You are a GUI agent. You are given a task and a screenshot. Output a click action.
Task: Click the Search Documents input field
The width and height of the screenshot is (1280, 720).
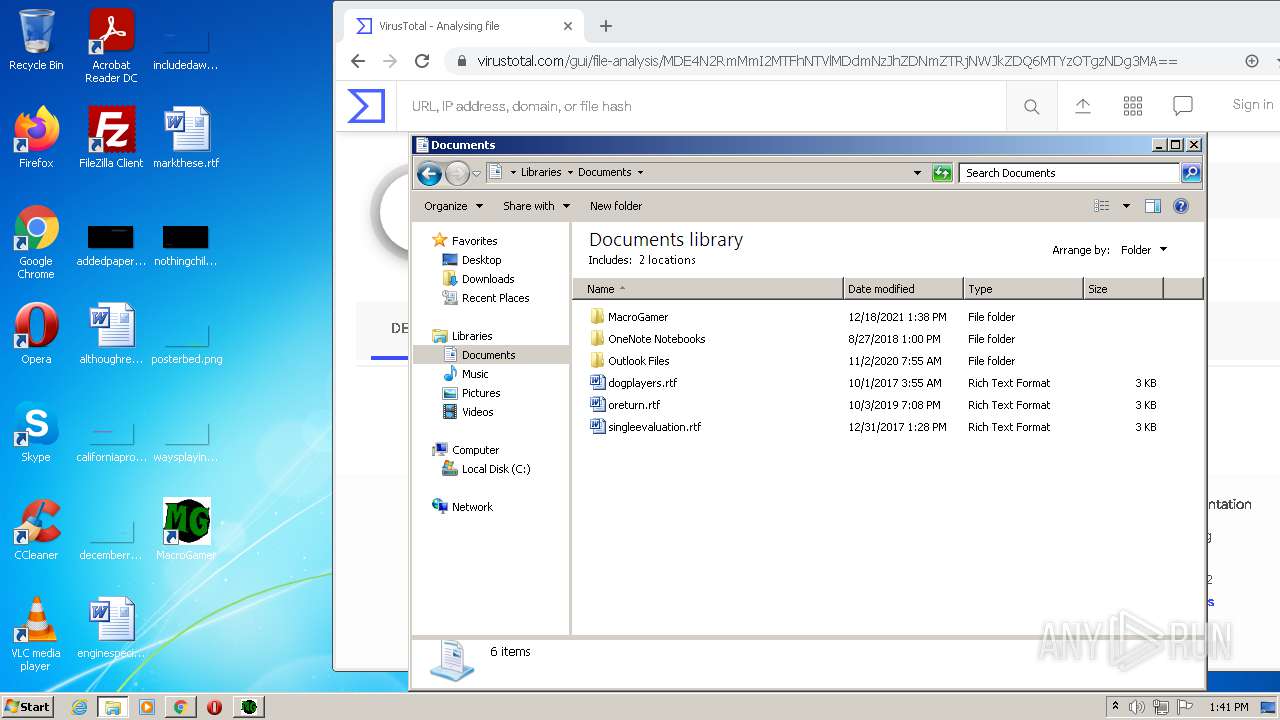1068,173
